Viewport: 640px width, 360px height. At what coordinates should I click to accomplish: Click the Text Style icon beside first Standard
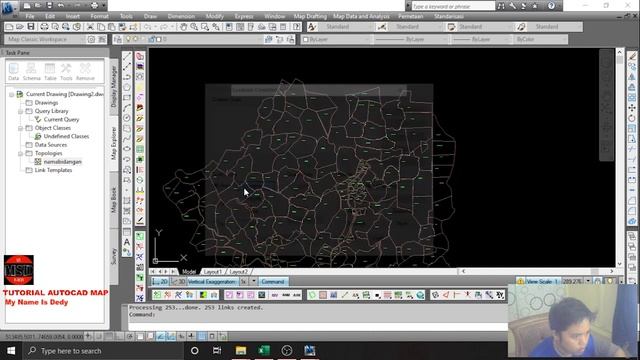[x=312, y=27]
